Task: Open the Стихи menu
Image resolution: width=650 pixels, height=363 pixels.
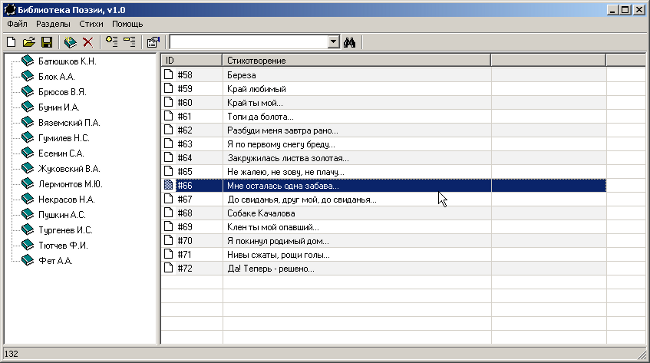Action: 91,24
